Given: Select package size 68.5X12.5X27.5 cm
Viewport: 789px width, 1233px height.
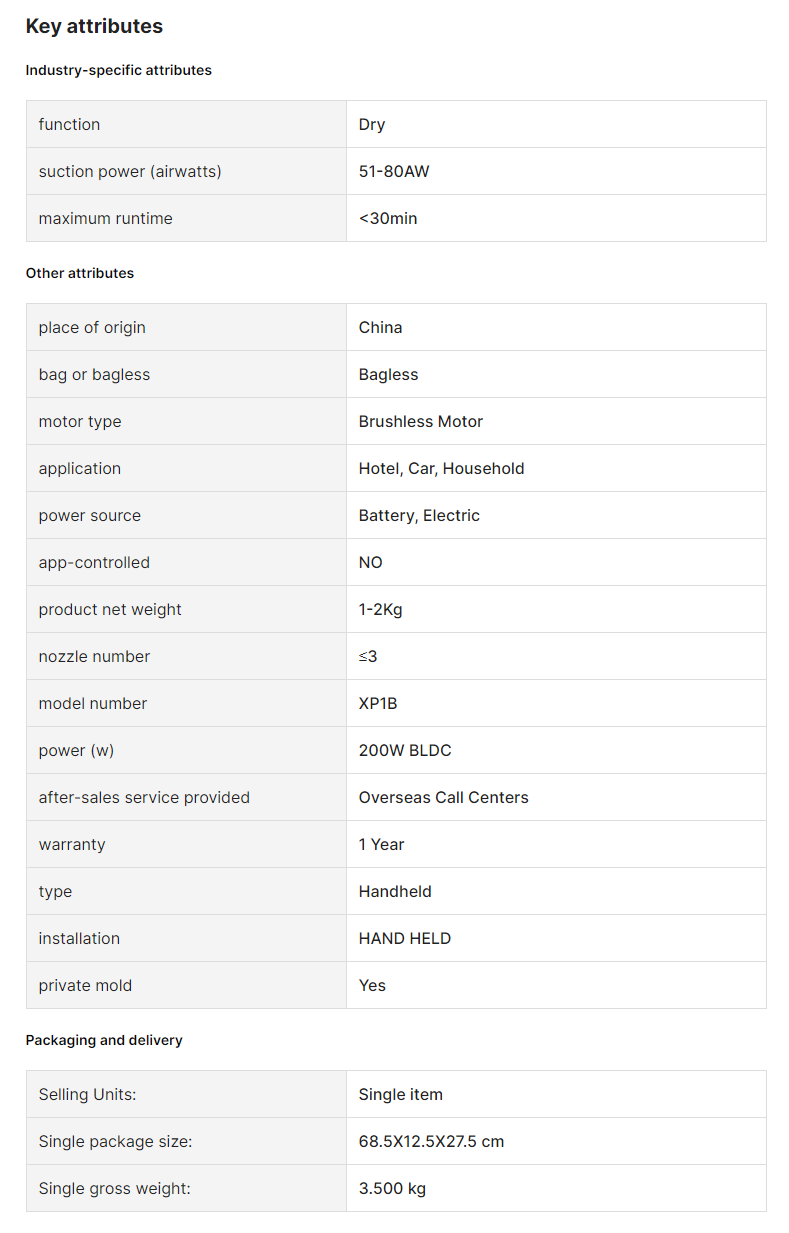Looking at the screenshot, I should pyautogui.click(x=432, y=1141).
